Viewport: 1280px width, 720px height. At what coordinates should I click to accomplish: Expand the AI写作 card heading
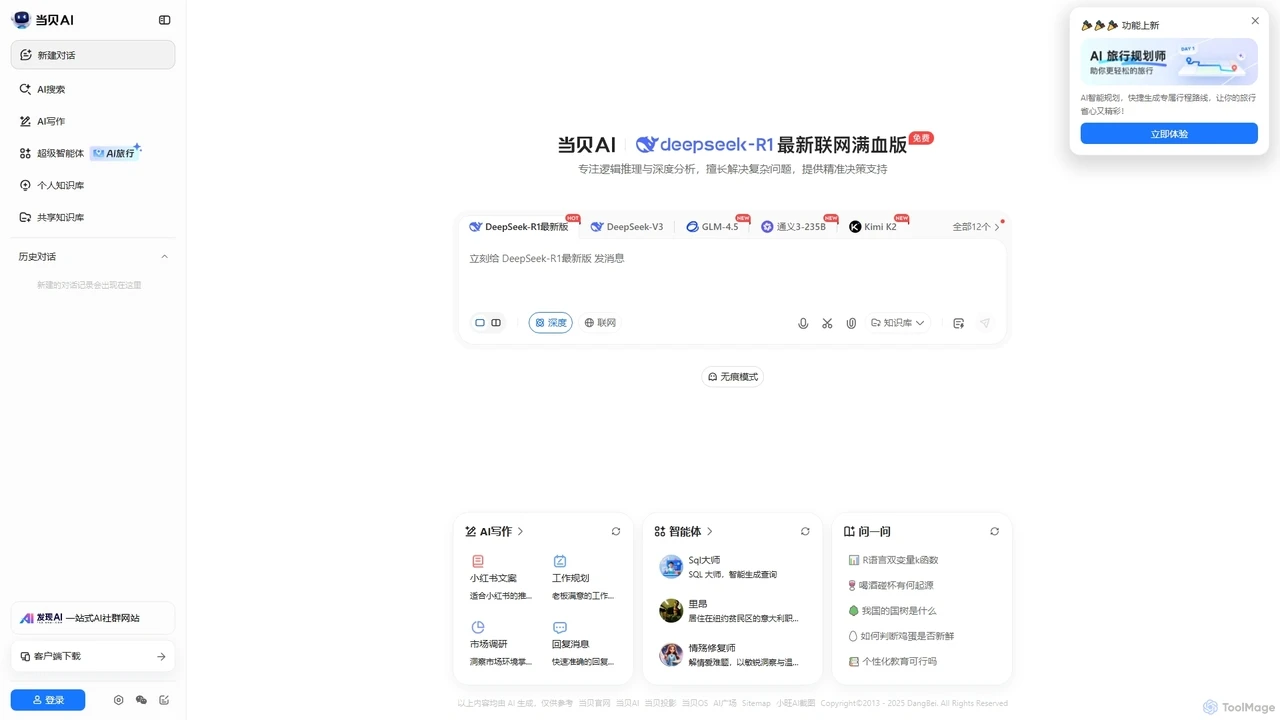tap(494, 531)
